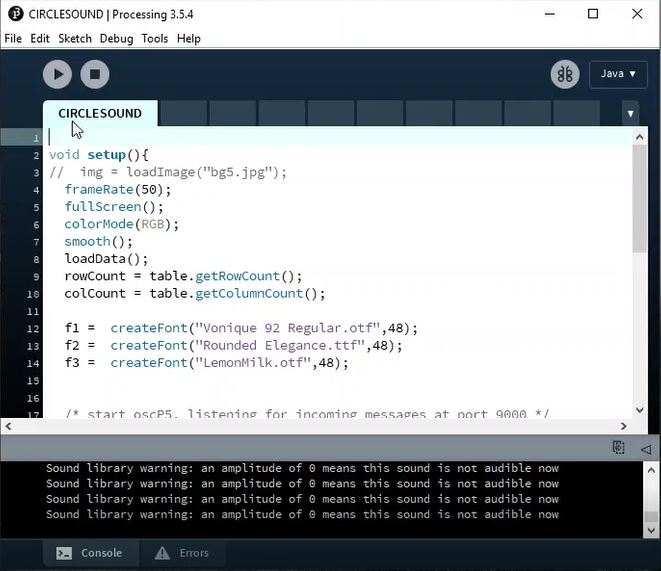Open the File menu
Screen dimensions: 661x571
pos(13,38)
